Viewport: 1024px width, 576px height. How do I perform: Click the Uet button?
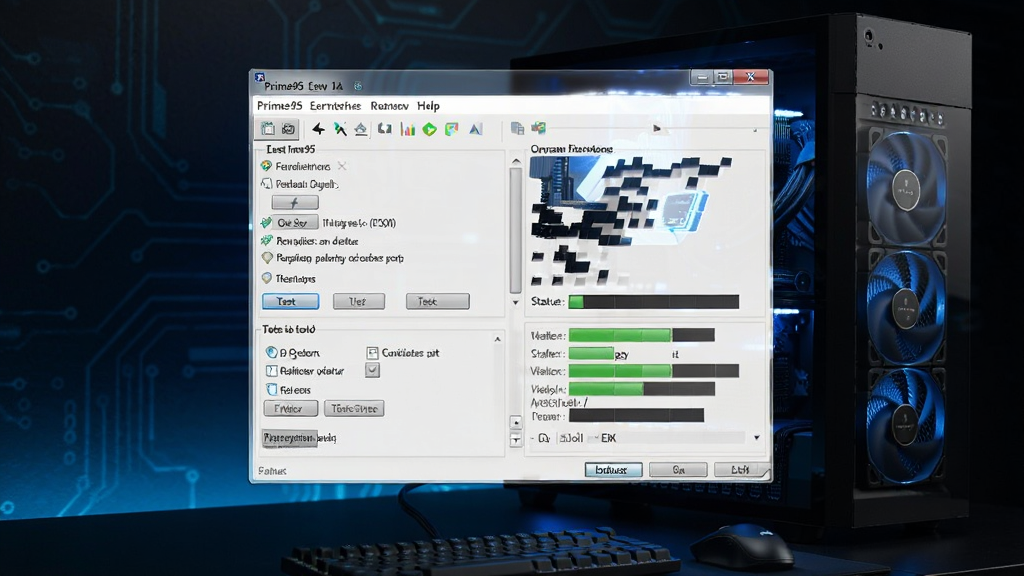(x=359, y=301)
